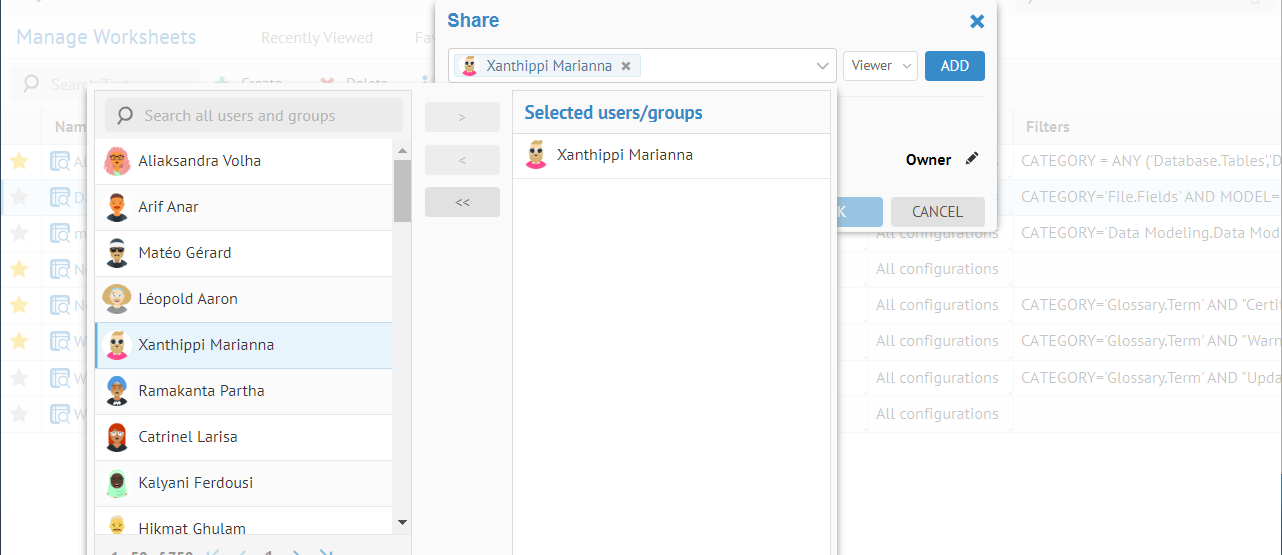Toggle favorite star on first worksheet row

pos(19,161)
